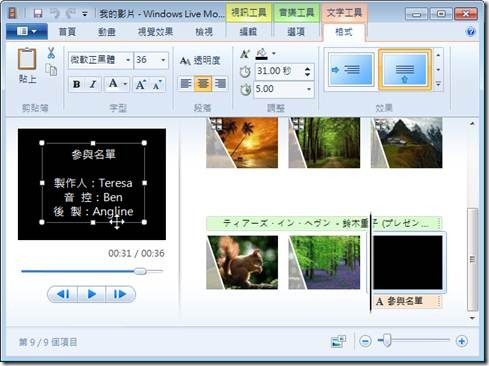Undo the last action in the title bar

(54, 13)
